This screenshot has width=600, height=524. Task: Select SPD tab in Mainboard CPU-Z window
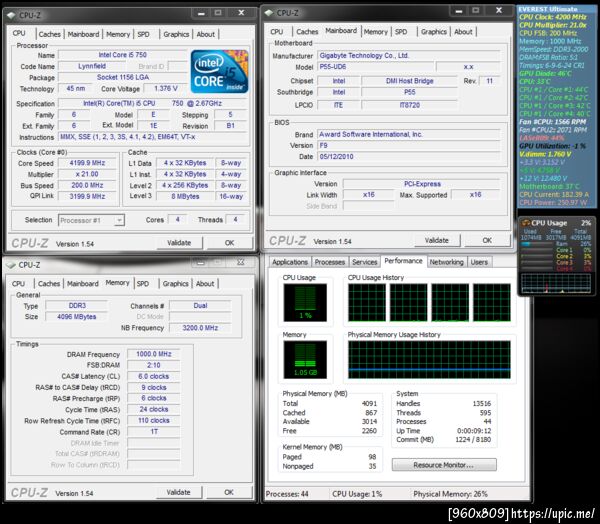point(401,32)
